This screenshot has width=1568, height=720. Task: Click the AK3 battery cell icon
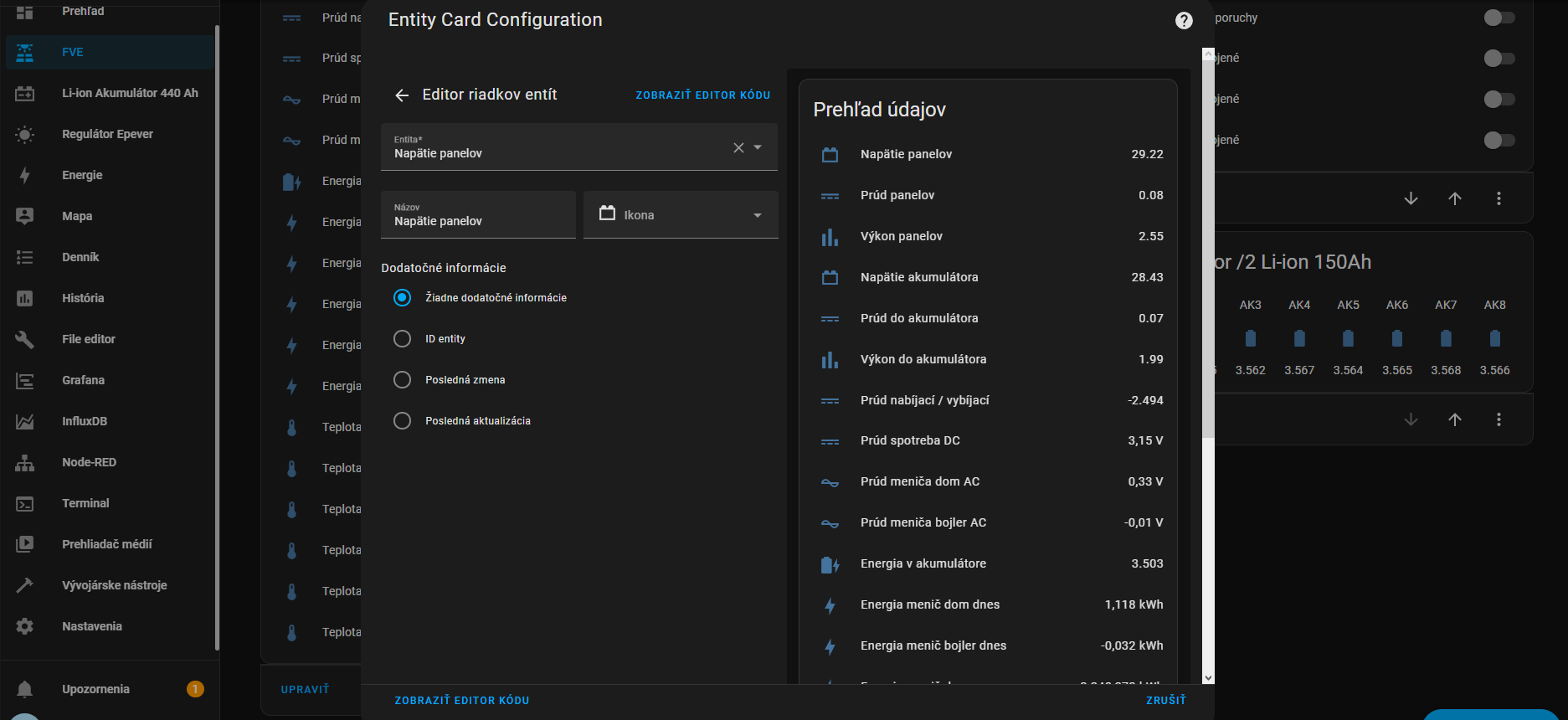pos(1250,338)
